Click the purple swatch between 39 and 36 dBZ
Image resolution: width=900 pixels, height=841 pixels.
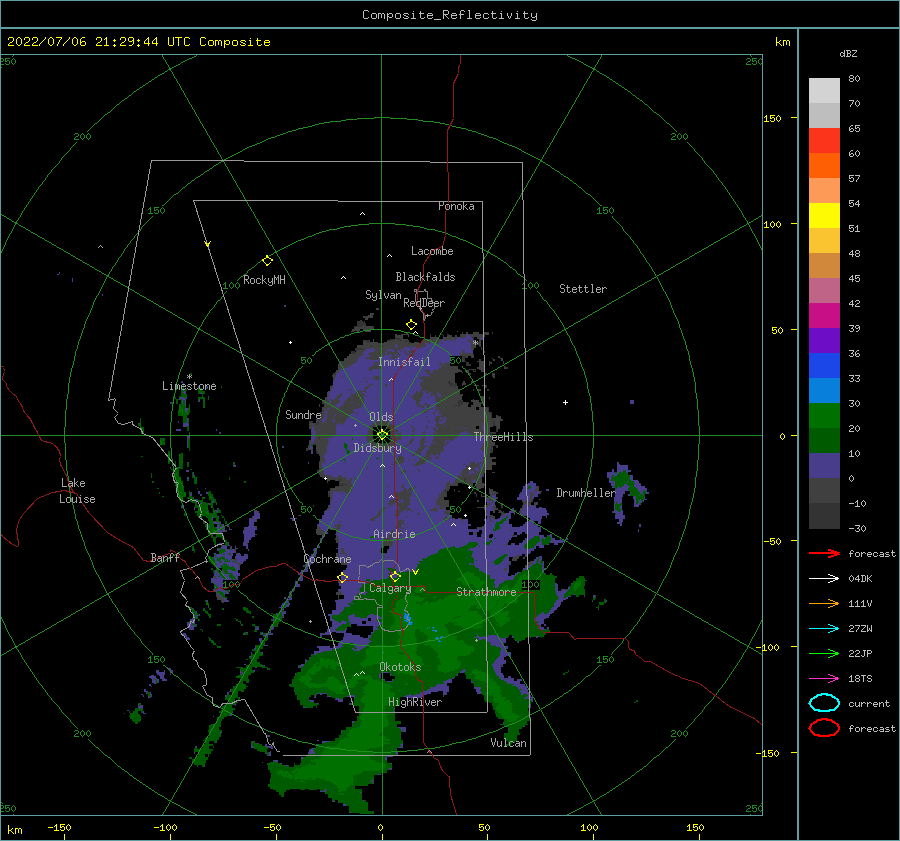tap(824, 341)
